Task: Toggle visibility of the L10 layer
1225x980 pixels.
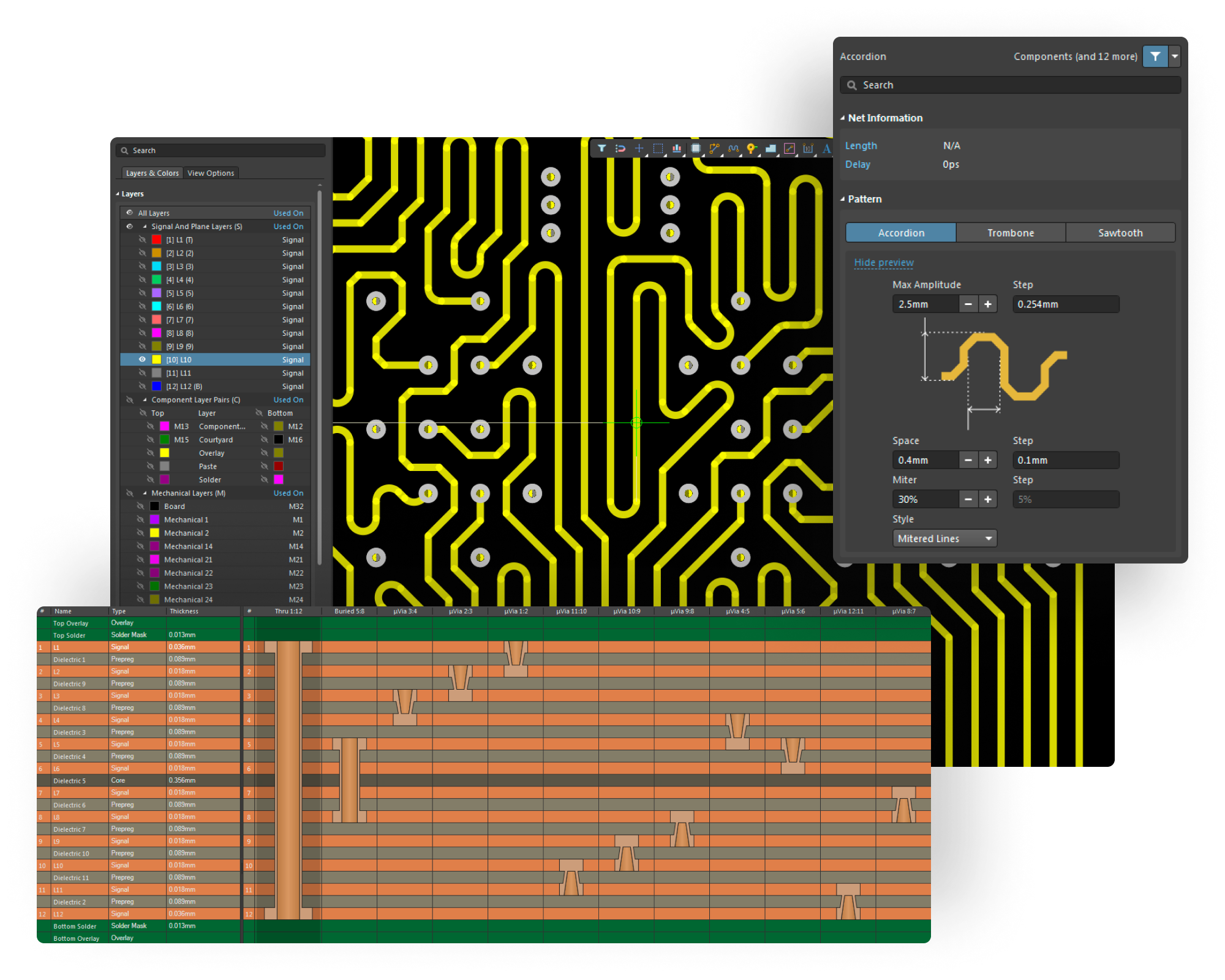Action: pos(142,360)
